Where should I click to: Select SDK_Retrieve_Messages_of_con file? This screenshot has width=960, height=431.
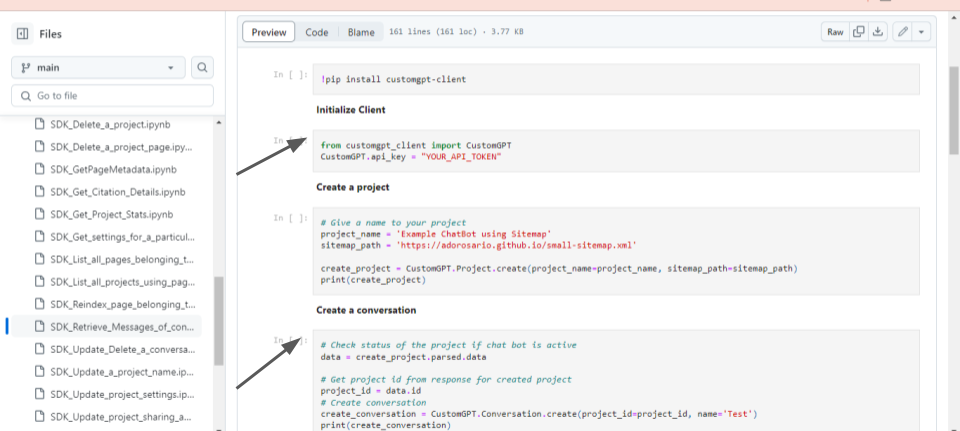pos(122,327)
